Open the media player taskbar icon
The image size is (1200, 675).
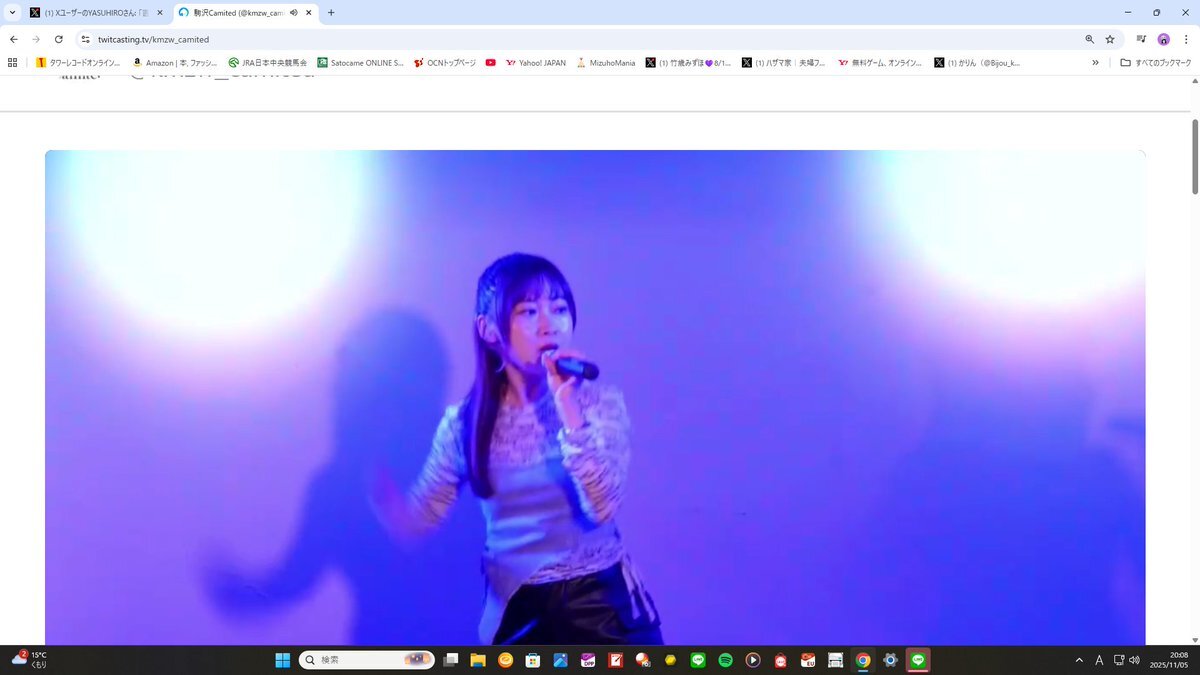[x=753, y=660]
